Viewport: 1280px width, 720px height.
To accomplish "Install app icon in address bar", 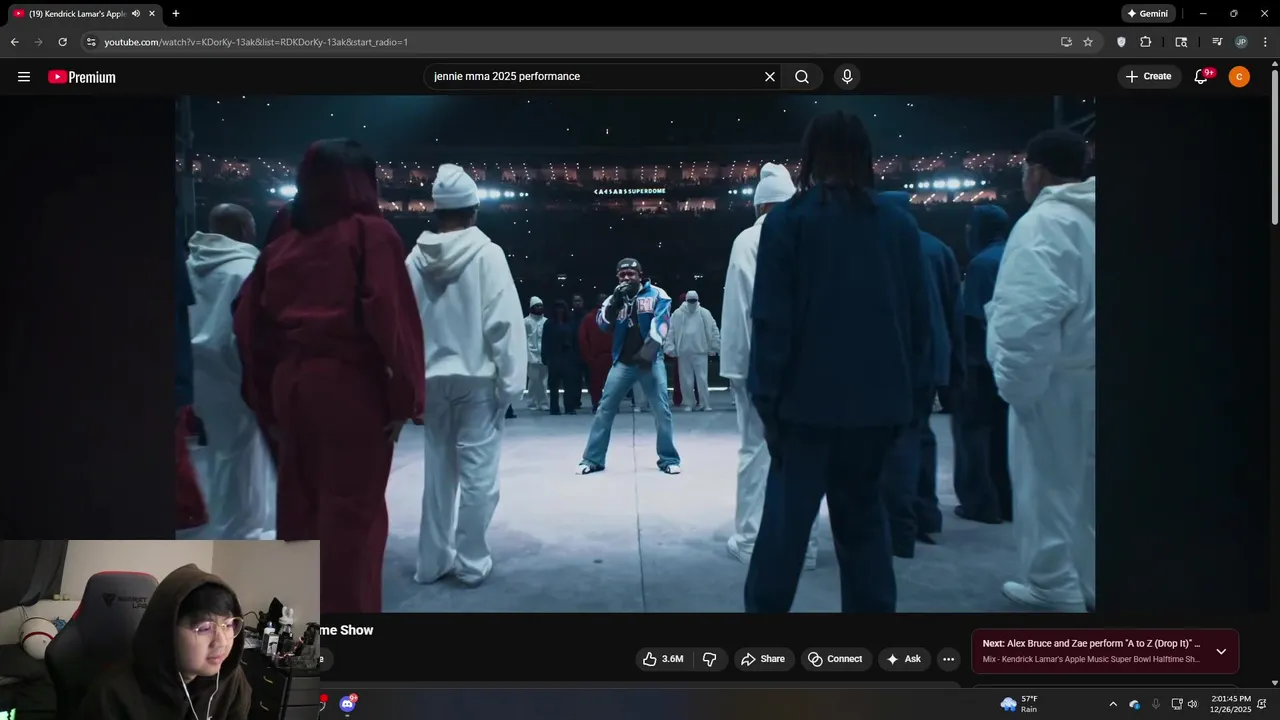I will point(1066,42).
